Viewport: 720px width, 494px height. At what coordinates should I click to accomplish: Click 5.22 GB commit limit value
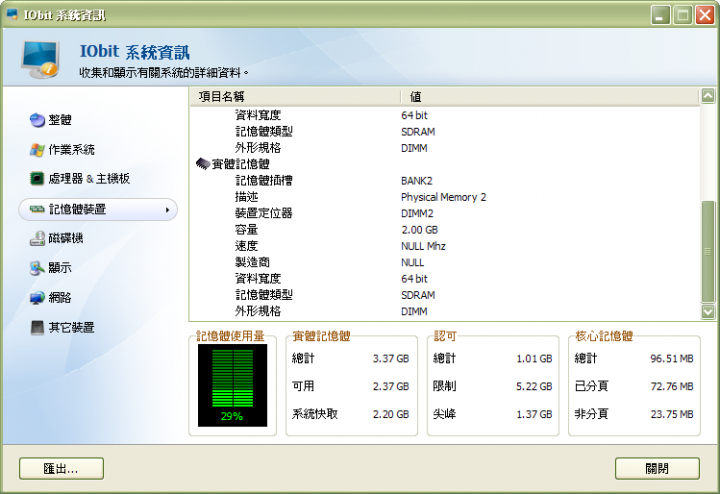(534, 387)
